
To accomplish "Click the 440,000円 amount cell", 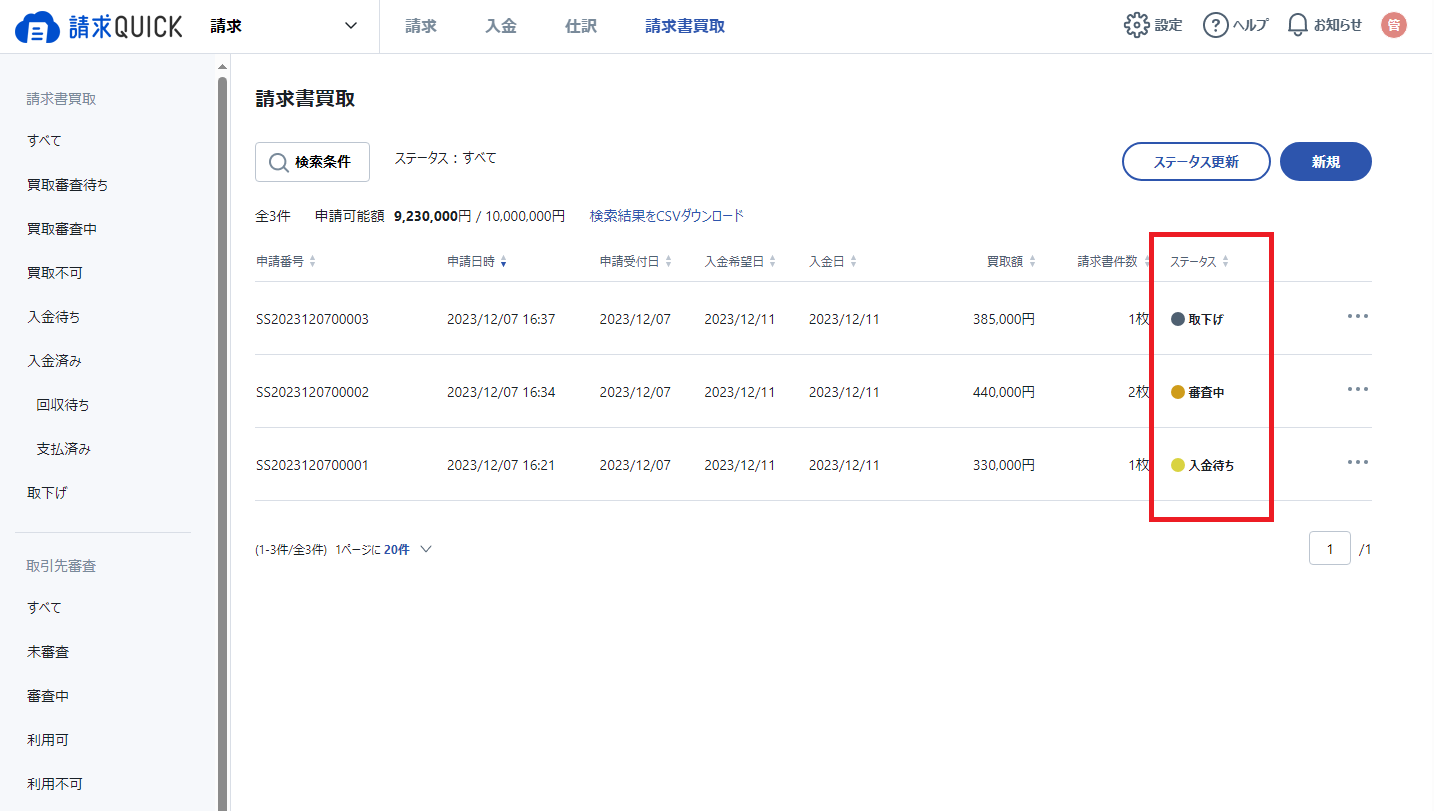I will [x=1003, y=392].
